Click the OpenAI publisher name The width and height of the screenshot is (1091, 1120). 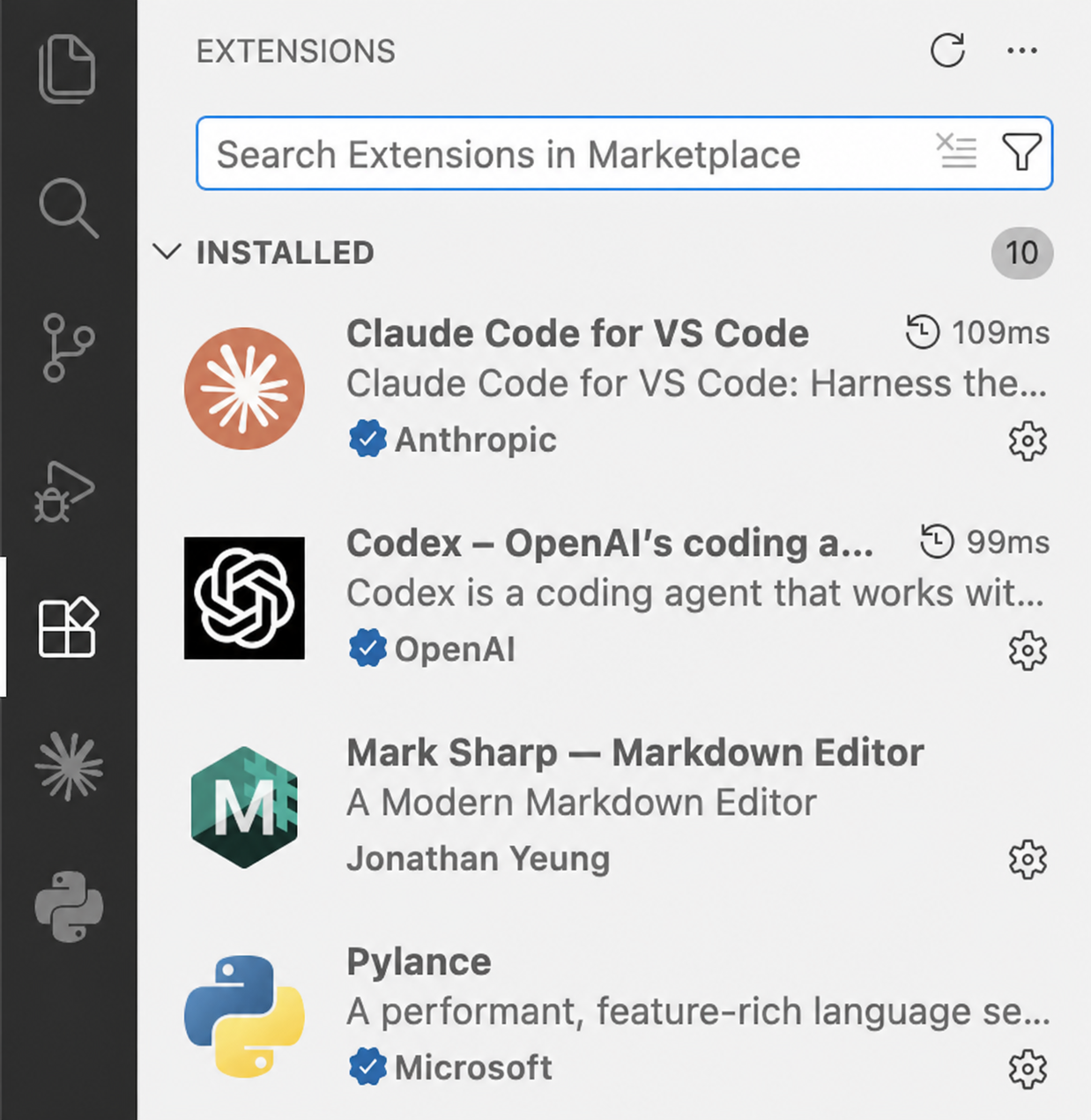click(x=455, y=649)
